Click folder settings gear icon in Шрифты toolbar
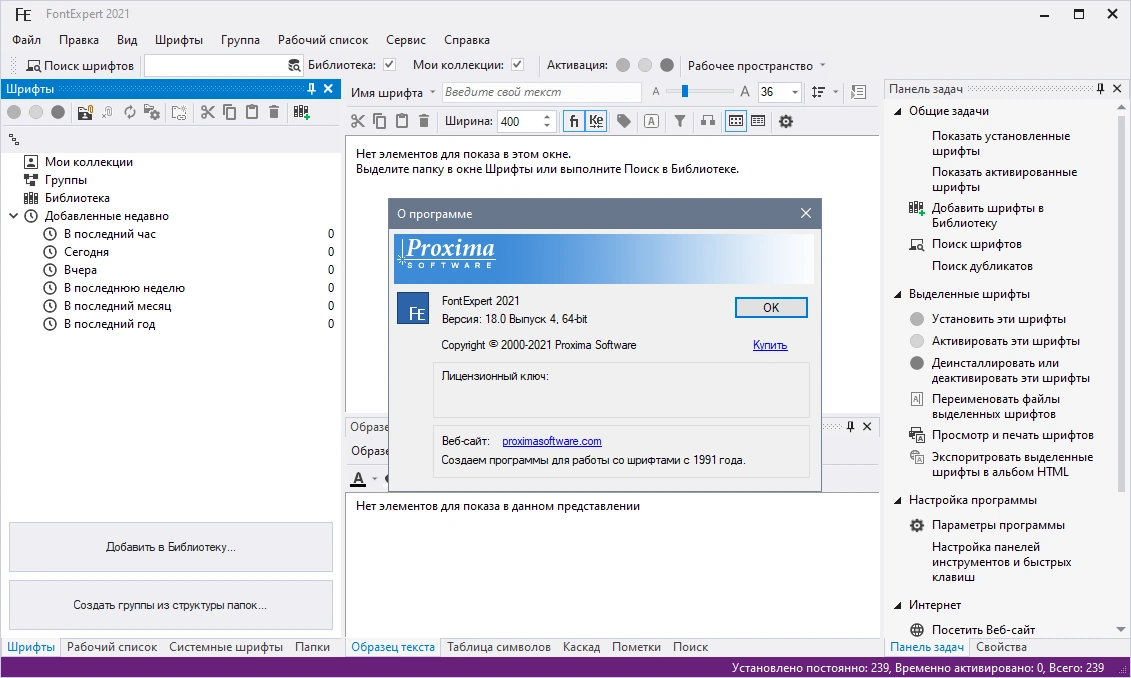The width and height of the screenshot is (1131, 678). (151, 112)
